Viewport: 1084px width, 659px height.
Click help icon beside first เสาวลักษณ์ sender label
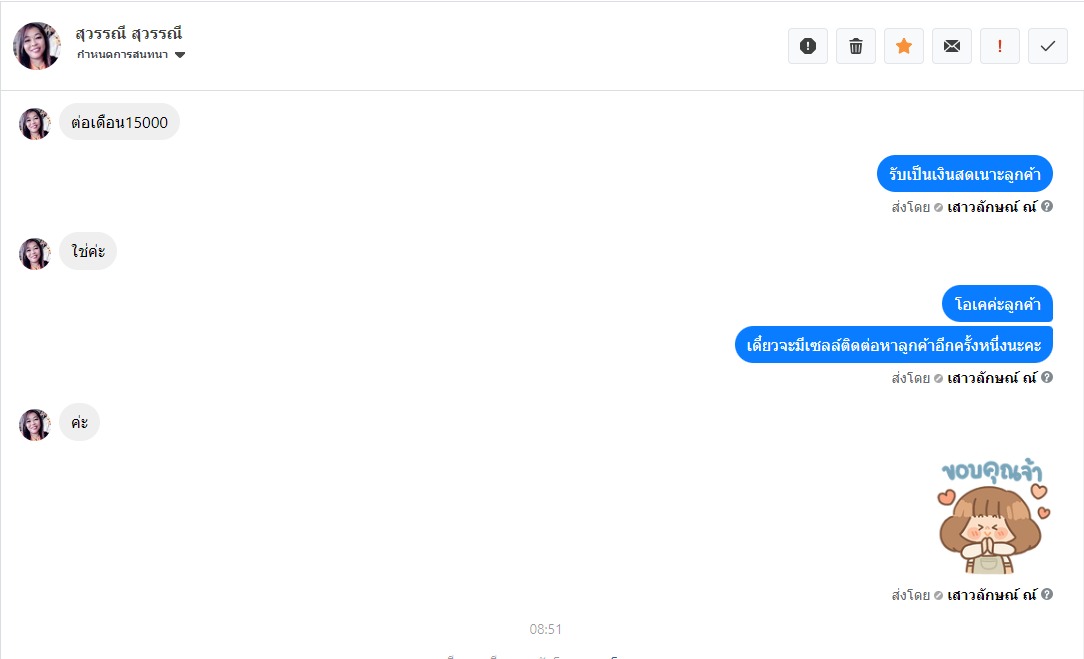pos(1047,206)
